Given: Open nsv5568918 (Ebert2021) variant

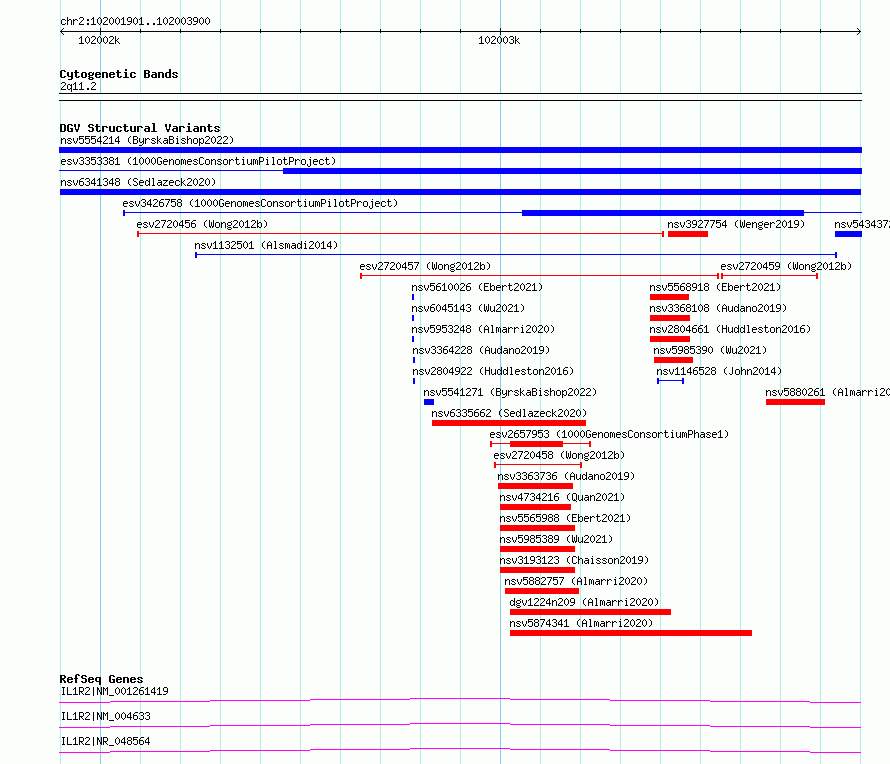Looking at the screenshot, I should click(715, 287).
